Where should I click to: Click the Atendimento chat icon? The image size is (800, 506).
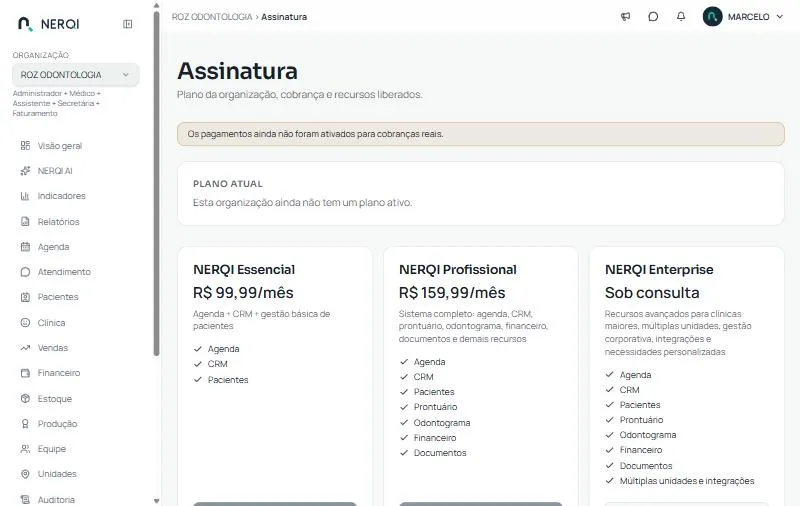point(25,272)
